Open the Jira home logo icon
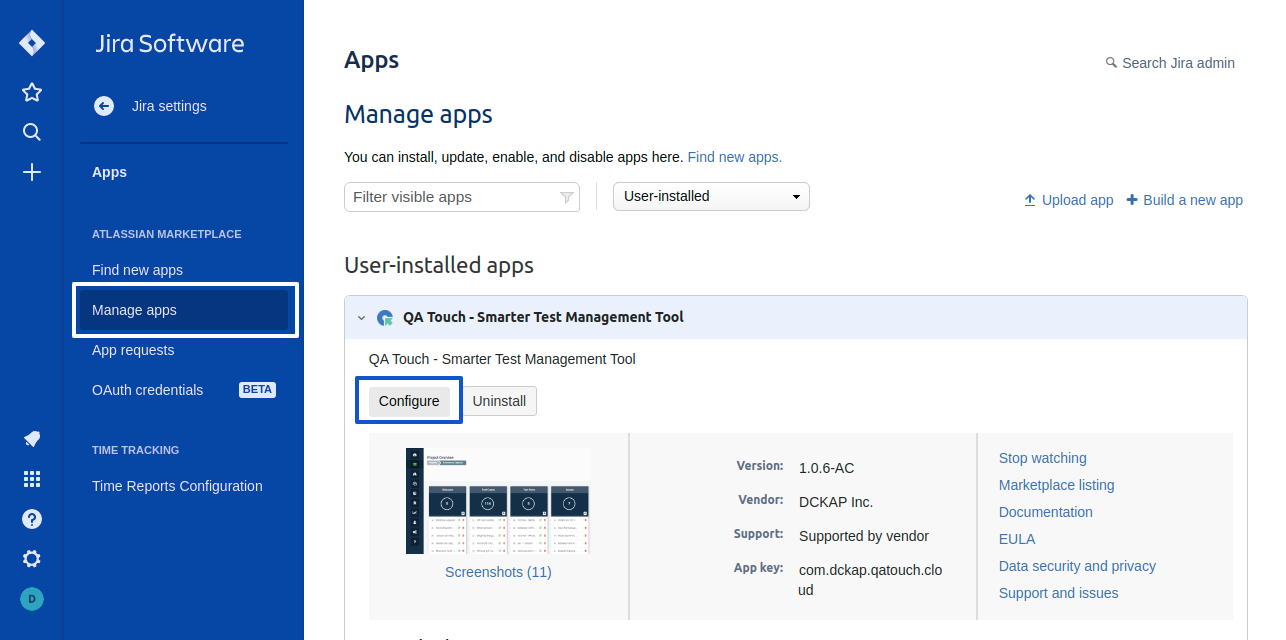 pos(32,43)
